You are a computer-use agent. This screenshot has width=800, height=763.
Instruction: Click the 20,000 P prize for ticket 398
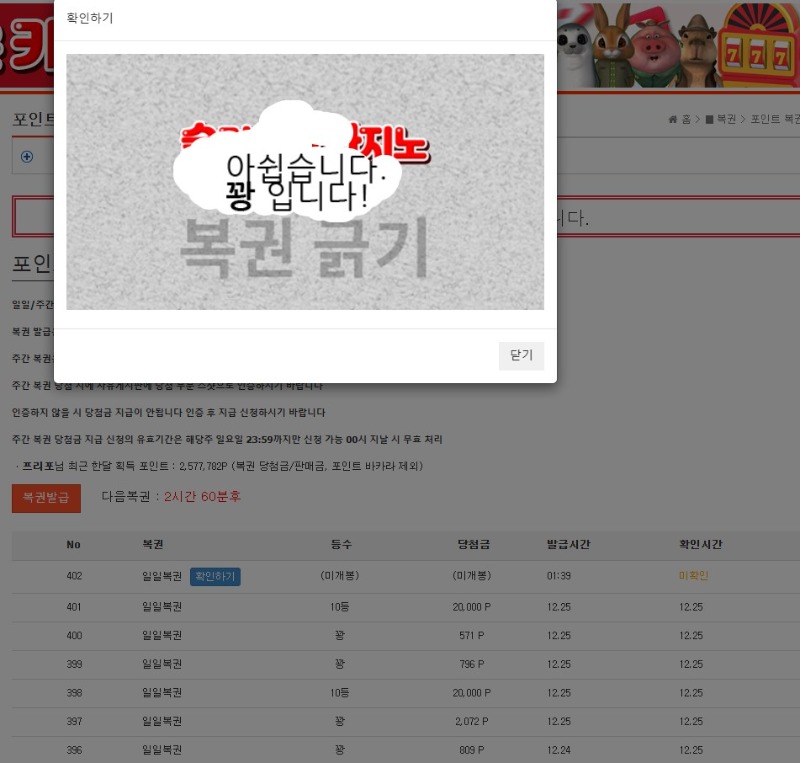[471, 693]
